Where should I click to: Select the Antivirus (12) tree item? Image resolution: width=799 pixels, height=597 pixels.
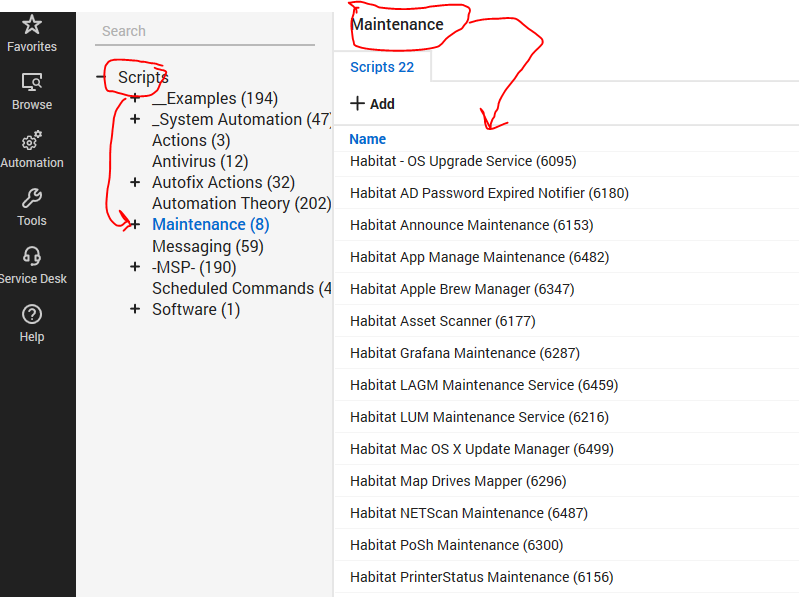click(x=200, y=161)
